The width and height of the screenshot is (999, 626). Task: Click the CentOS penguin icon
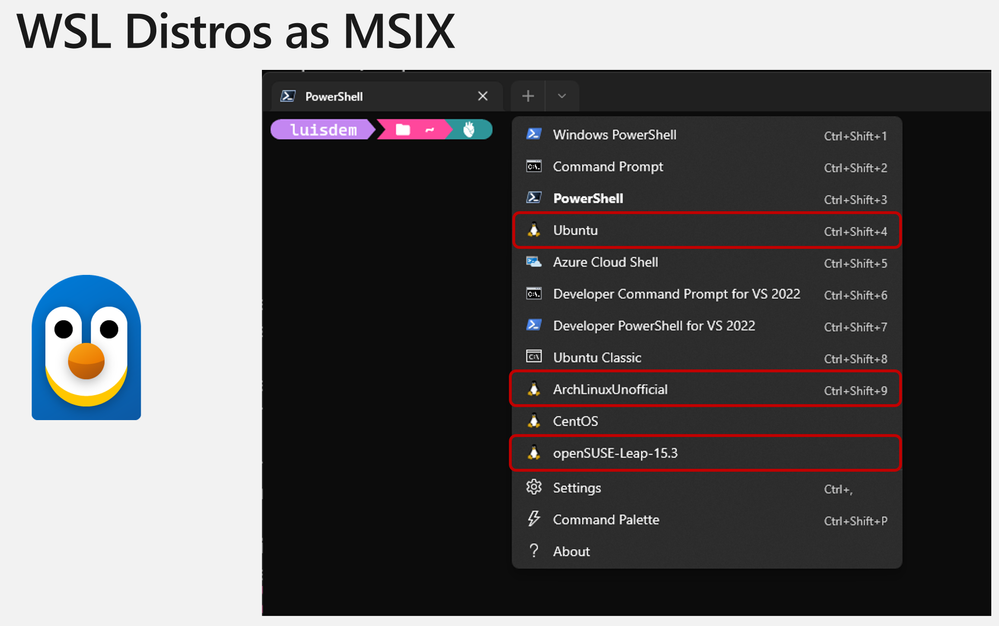pyautogui.click(x=534, y=421)
